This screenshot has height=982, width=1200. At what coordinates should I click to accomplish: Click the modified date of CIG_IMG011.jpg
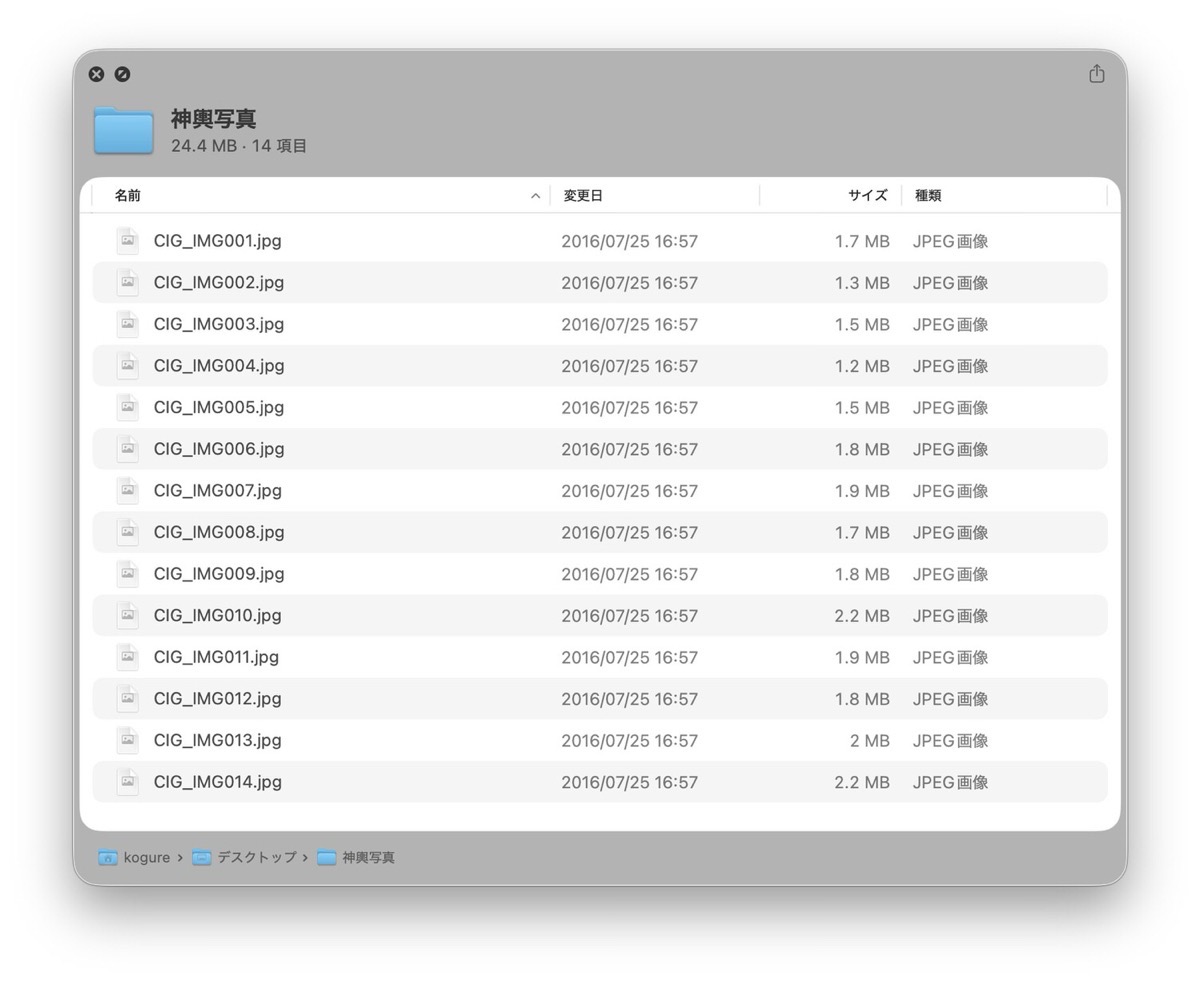click(x=629, y=657)
